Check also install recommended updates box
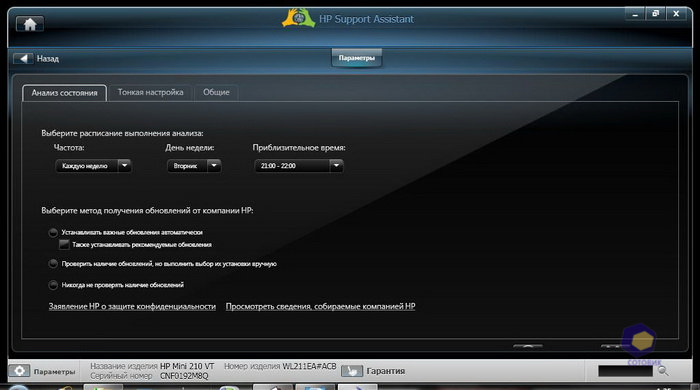 [x=64, y=245]
